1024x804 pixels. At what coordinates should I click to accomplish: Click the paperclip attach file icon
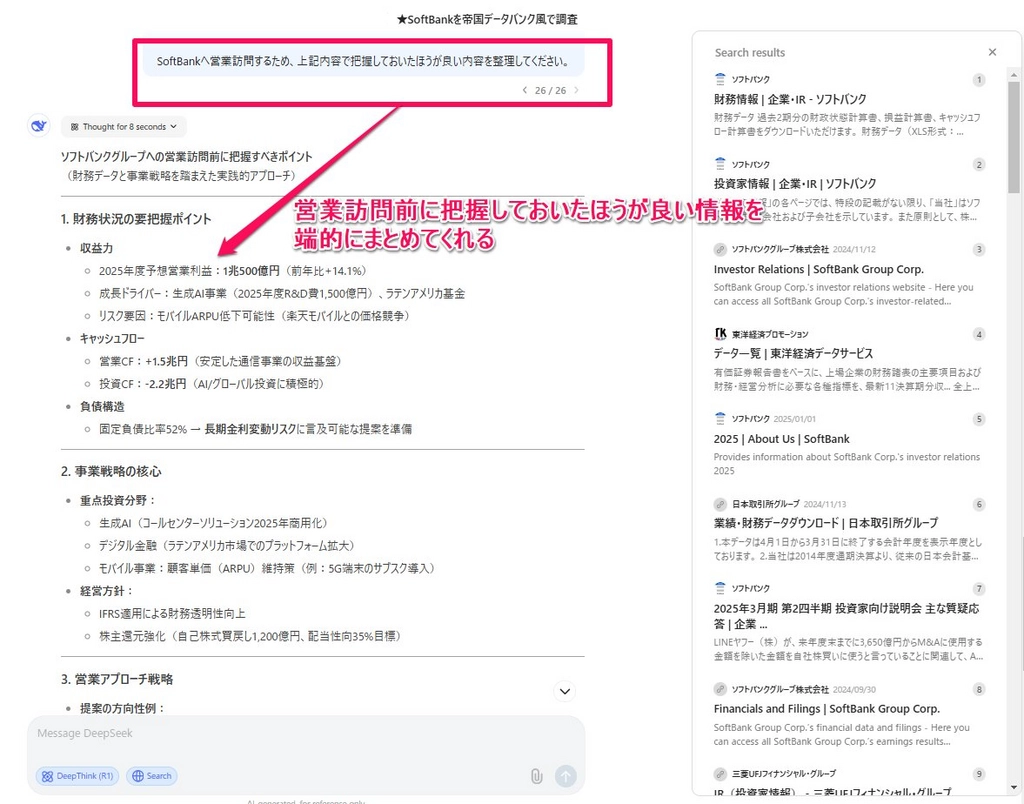[536, 776]
